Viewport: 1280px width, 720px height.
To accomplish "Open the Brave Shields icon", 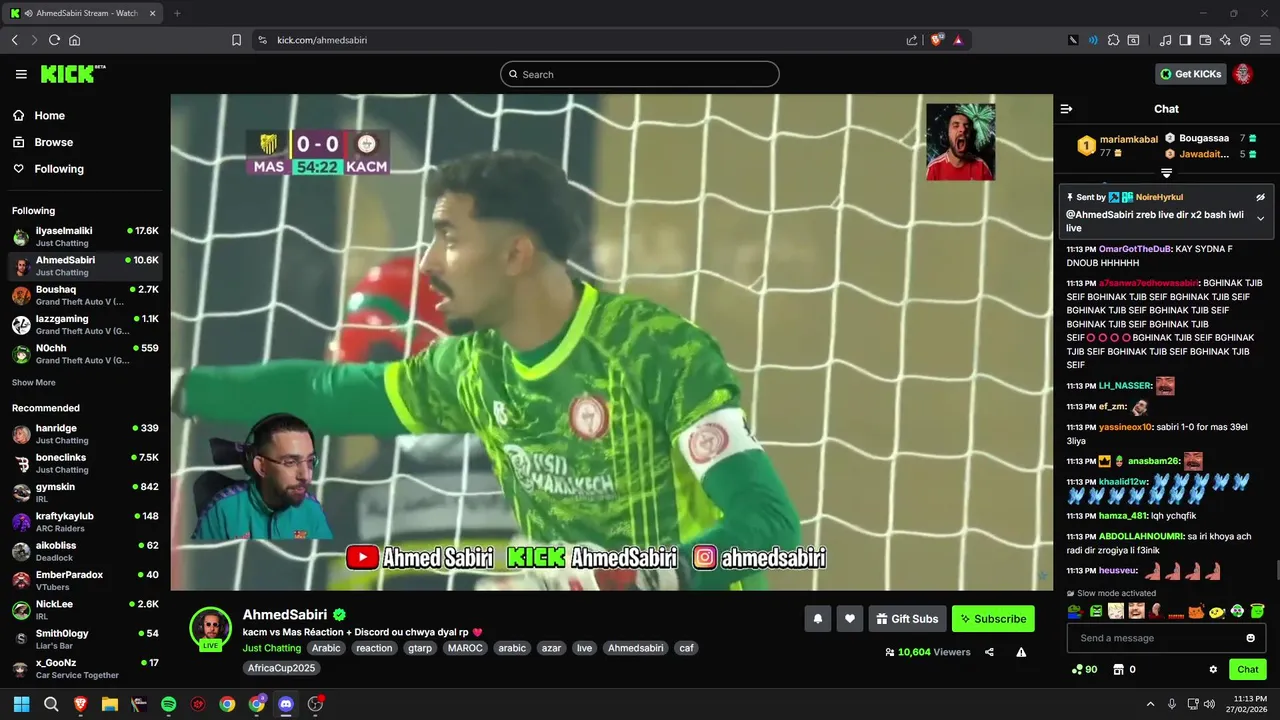I will point(937,40).
